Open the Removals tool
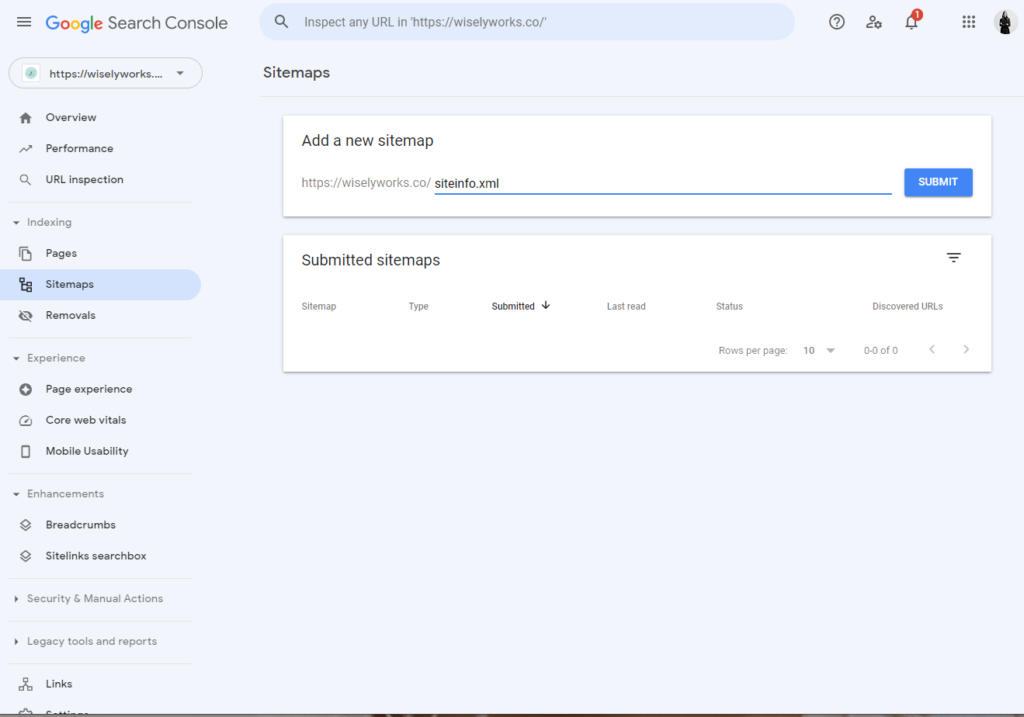Viewport: 1024px width, 717px height. click(71, 315)
